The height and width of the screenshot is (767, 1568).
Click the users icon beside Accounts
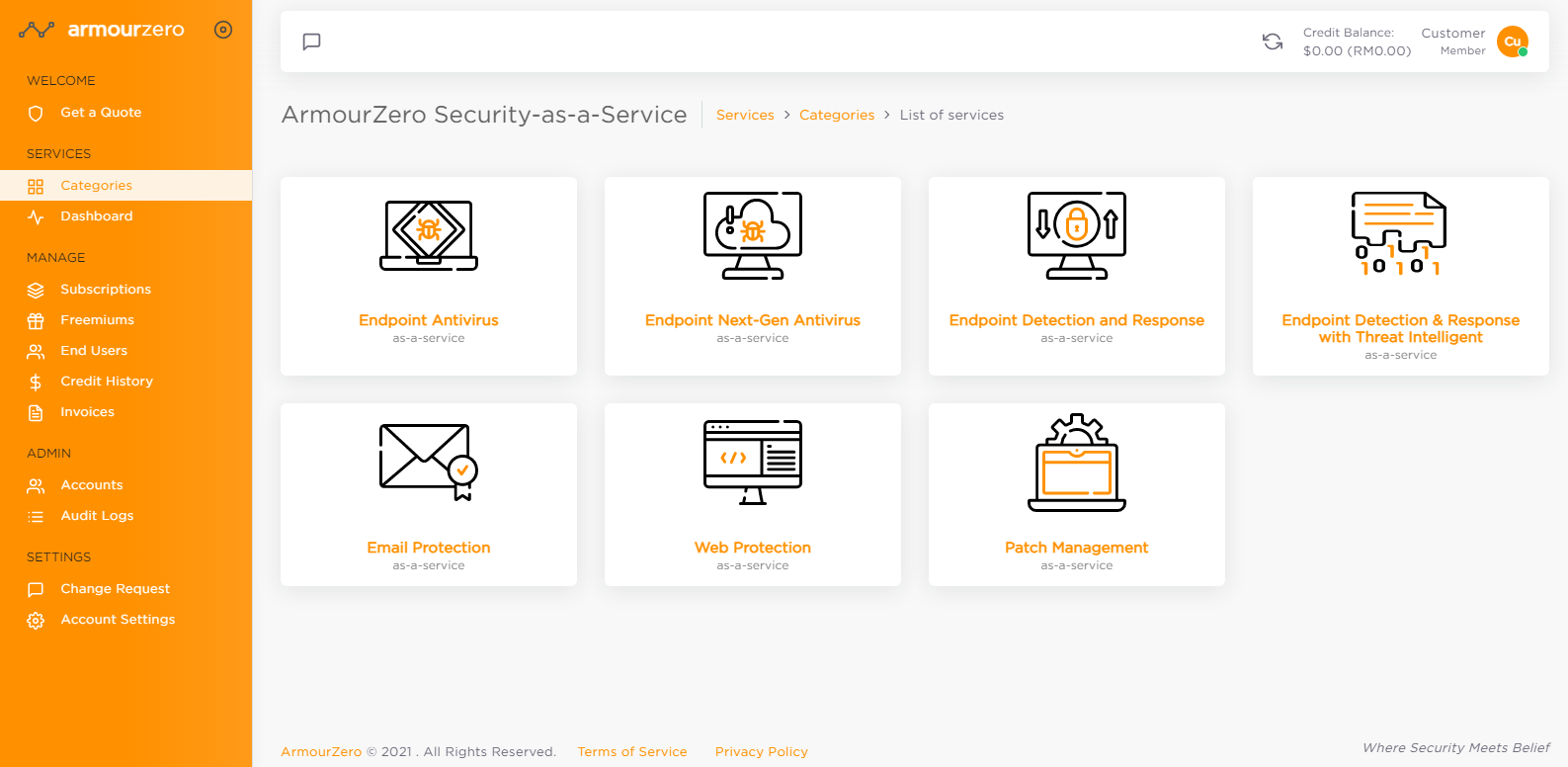point(36,486)
